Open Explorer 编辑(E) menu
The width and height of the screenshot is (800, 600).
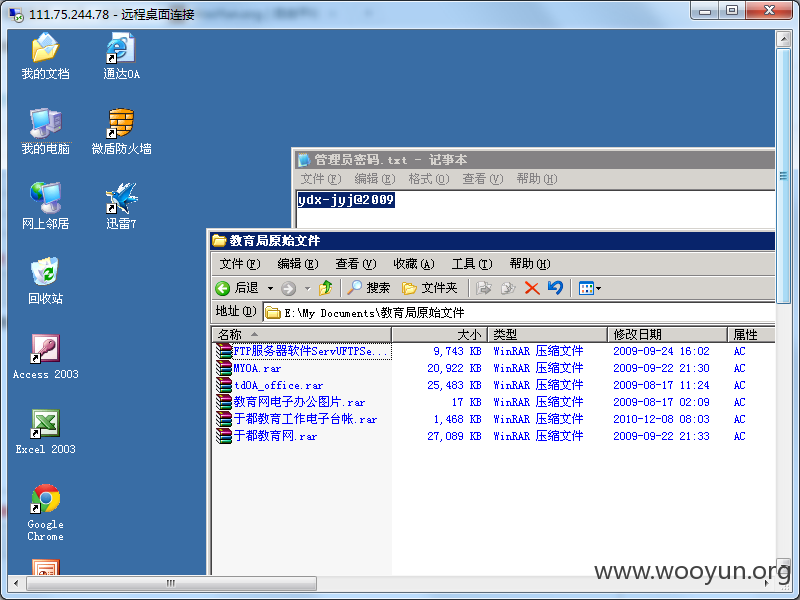pos(297,264)
